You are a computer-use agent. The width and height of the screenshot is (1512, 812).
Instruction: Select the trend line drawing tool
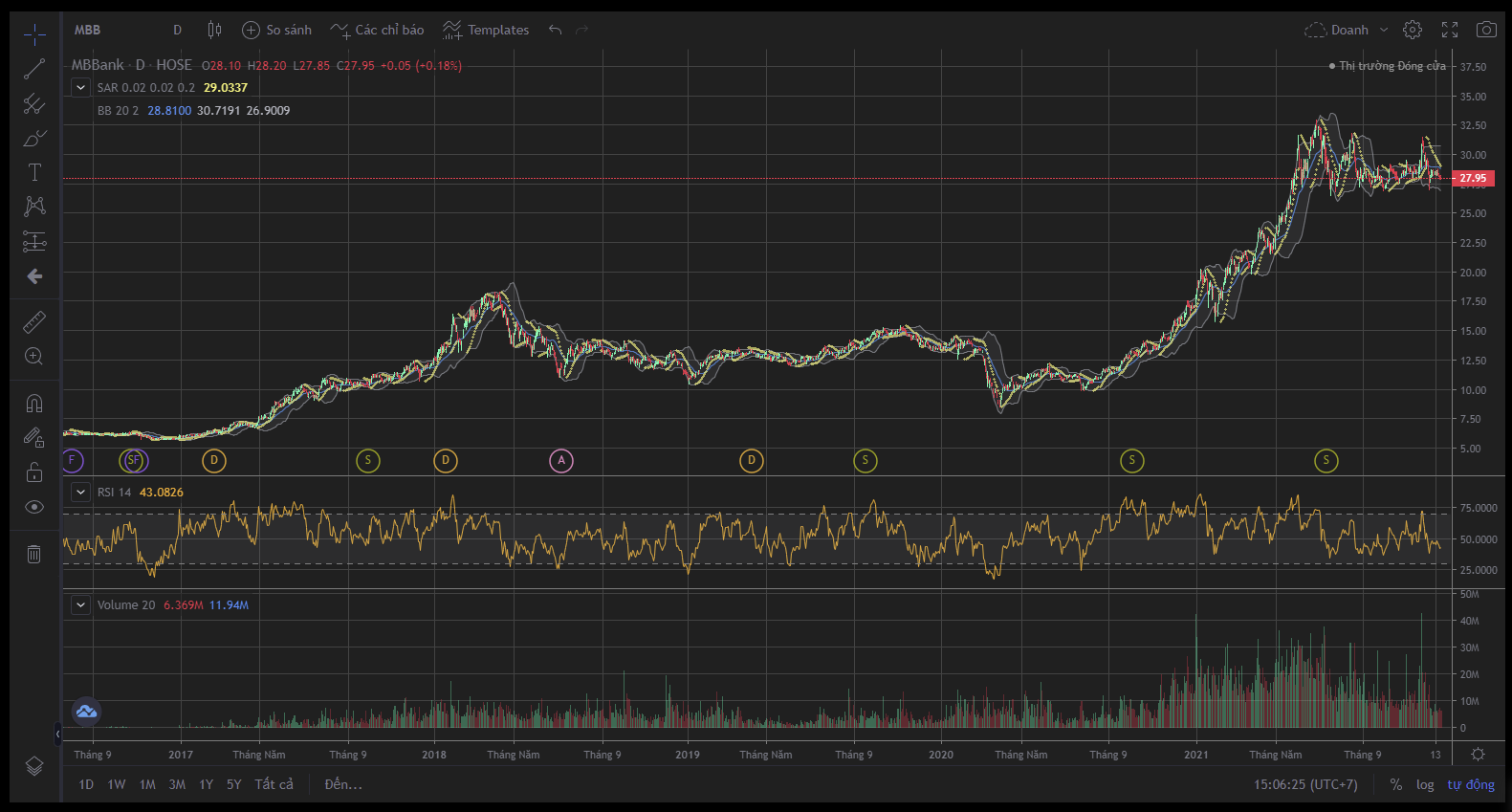tap(34, 69)
